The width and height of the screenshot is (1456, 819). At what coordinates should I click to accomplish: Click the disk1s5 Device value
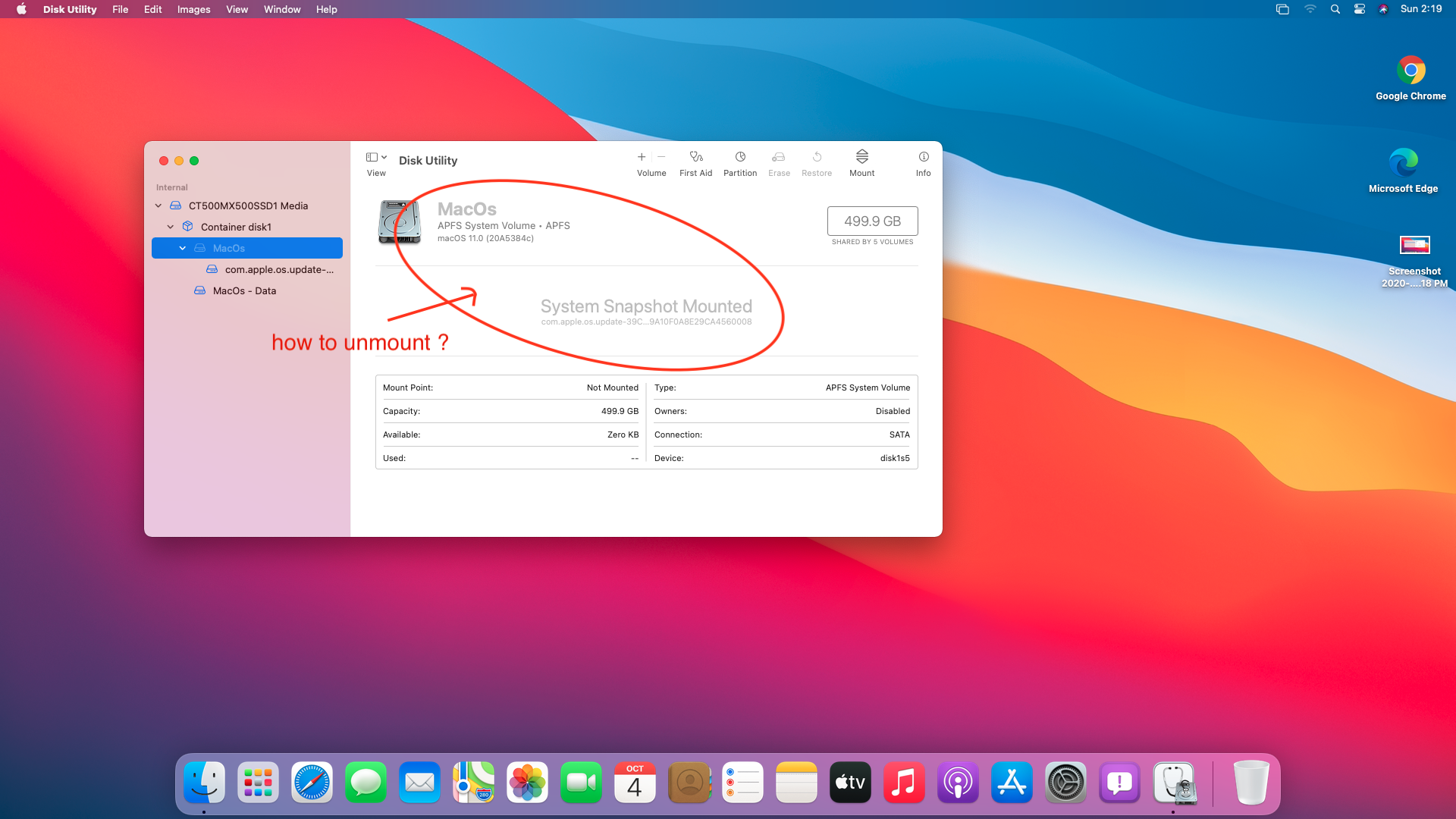tap(895, 458)
